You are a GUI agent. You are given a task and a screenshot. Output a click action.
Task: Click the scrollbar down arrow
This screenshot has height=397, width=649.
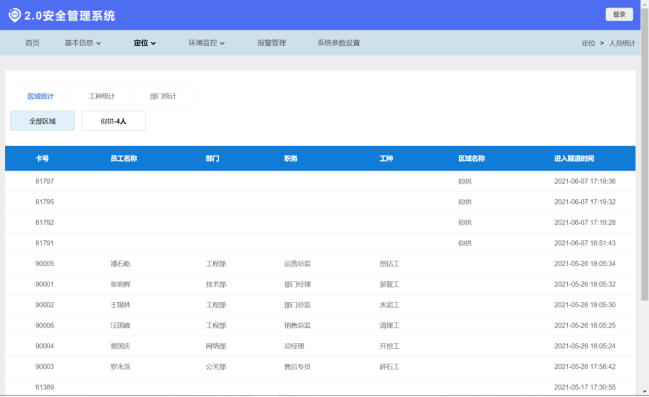tap(644, 392)
